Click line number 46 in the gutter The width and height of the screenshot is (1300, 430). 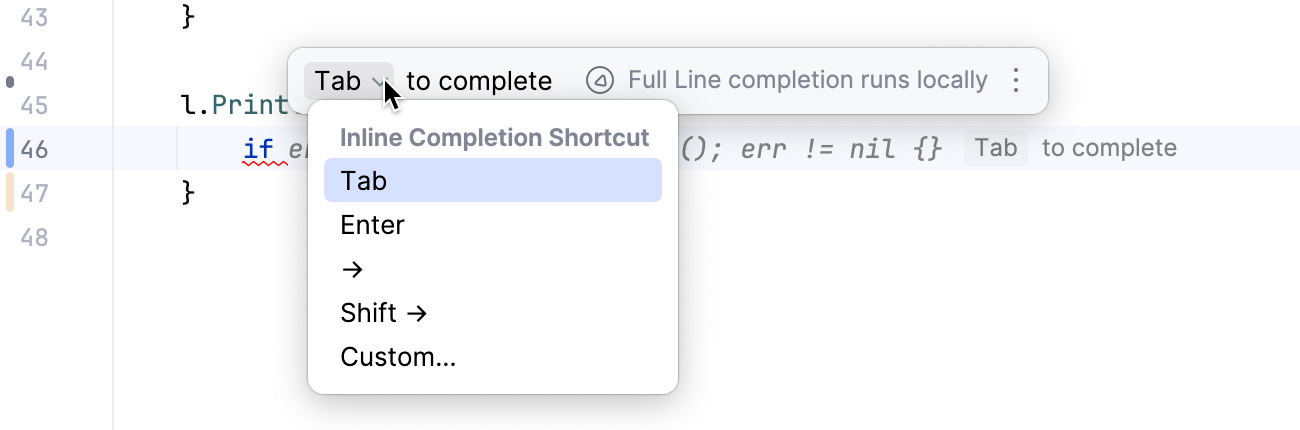pyautogui.click(x=34, y=149)
